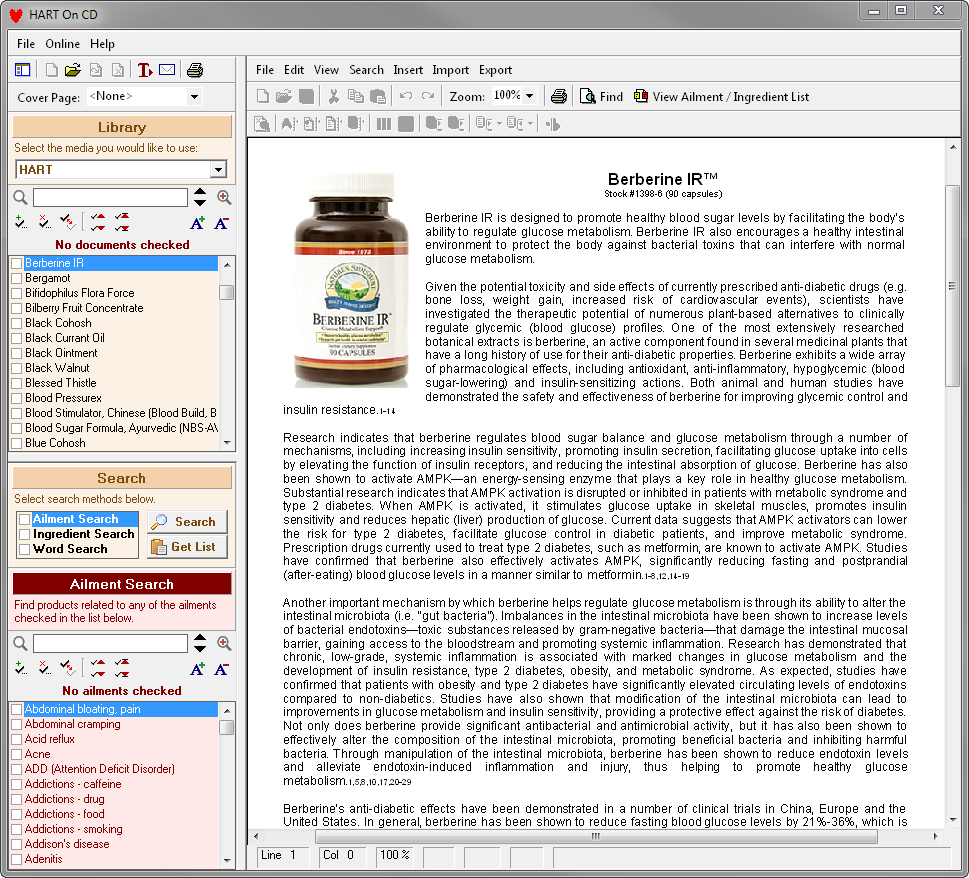Screen dimensions: 969x878
Task: Click the paste clipboard icon in editor toolbar
Action: coord(378,96)
